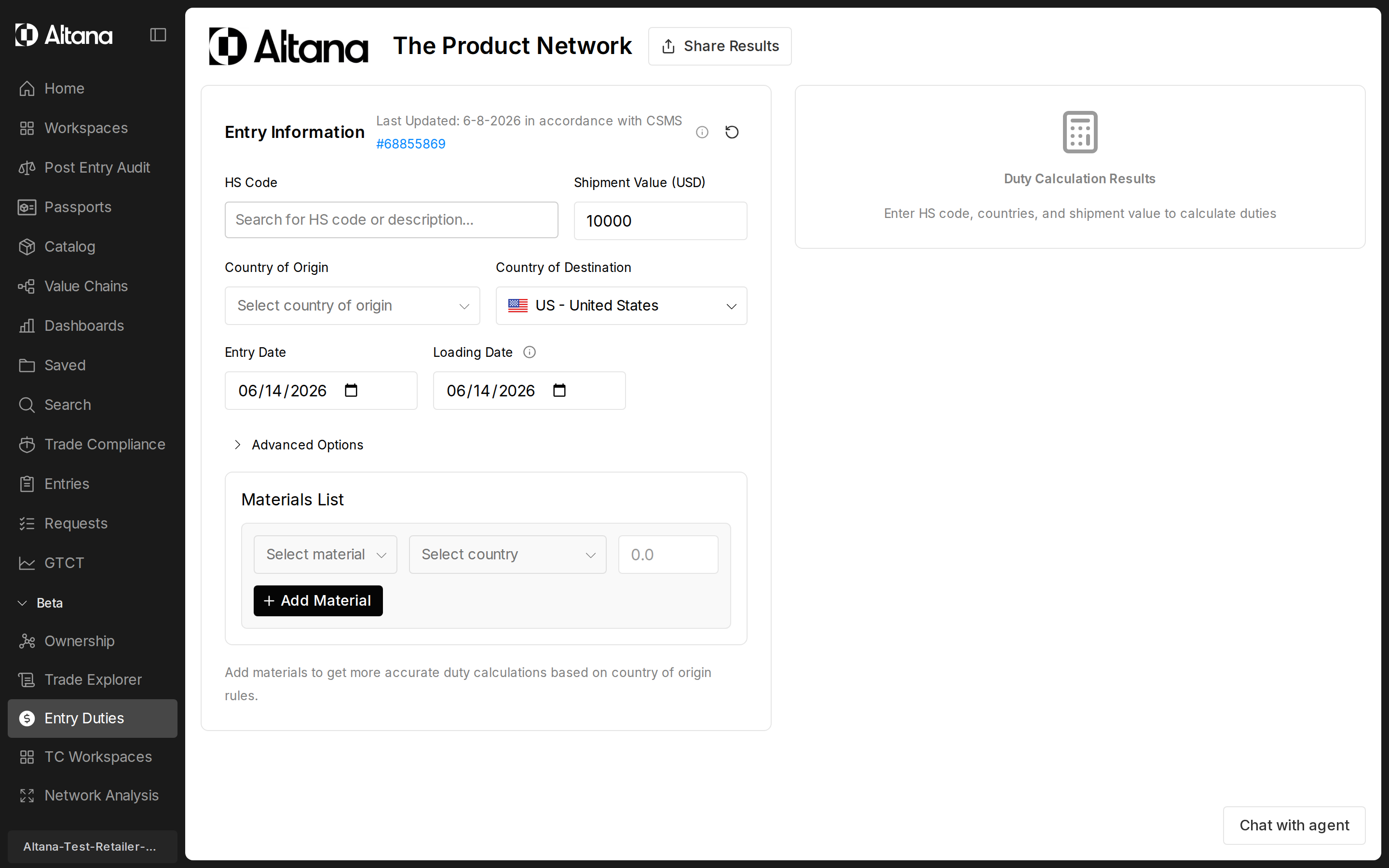
Task: Click the calculator icon in Duty Calculation Results
Action: [x=1080, y=132]
